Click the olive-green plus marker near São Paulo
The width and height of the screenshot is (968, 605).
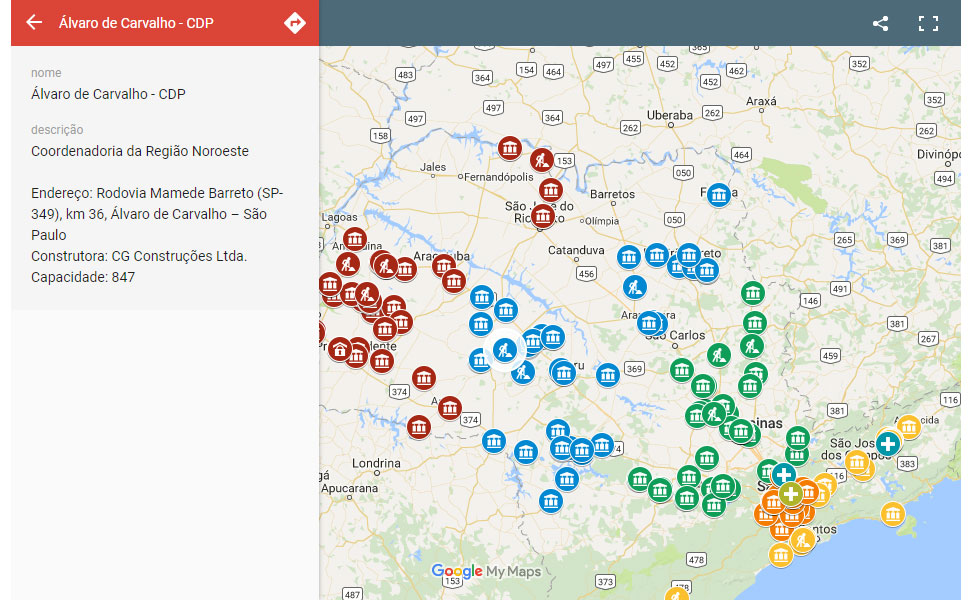[790, 493]
